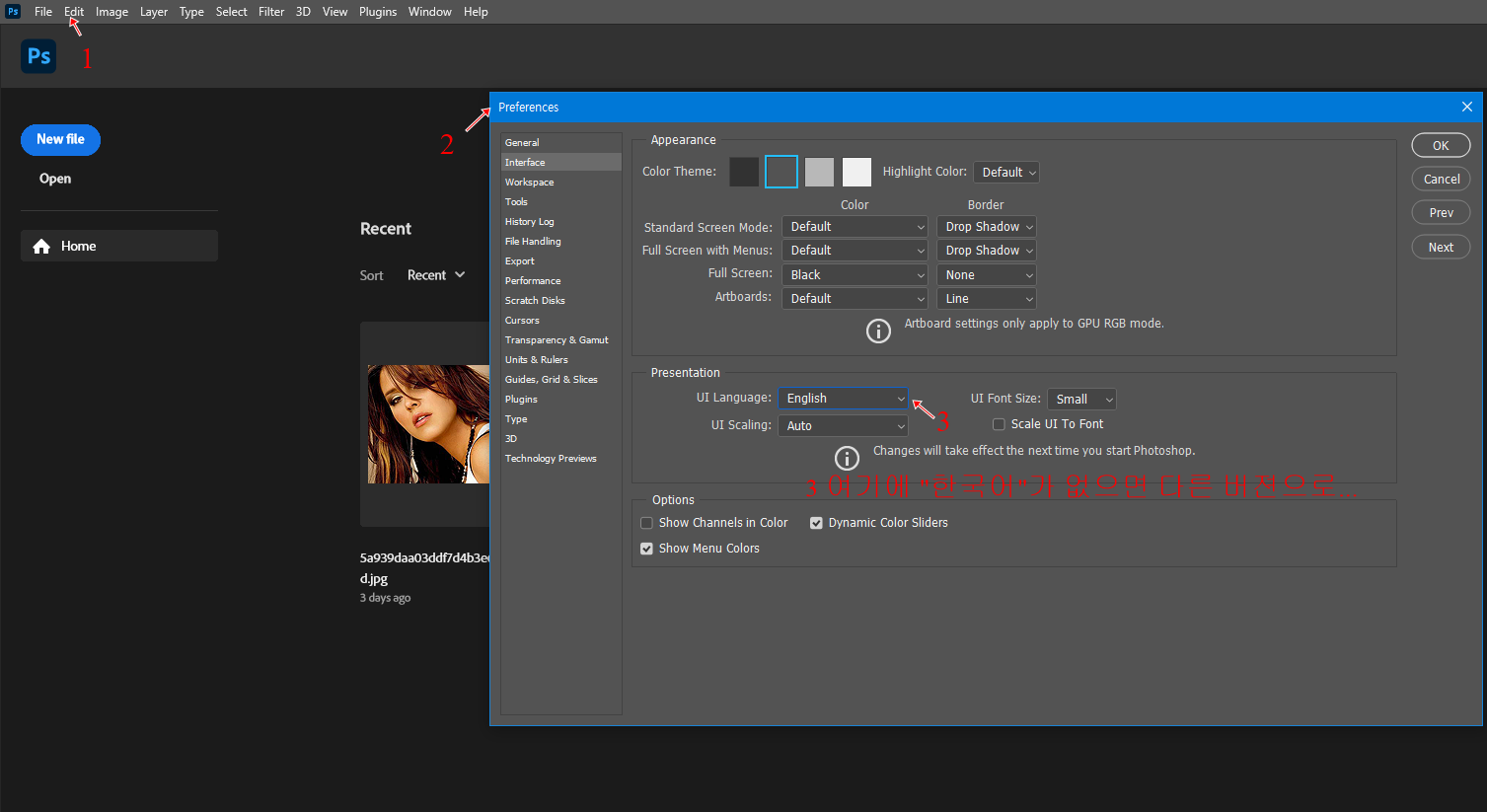This screenshot has width=1487, height=812.
Task: Toggle Dynamic Color Sliders checkbox
Action: pyautogui.click(x=816, y=523)
